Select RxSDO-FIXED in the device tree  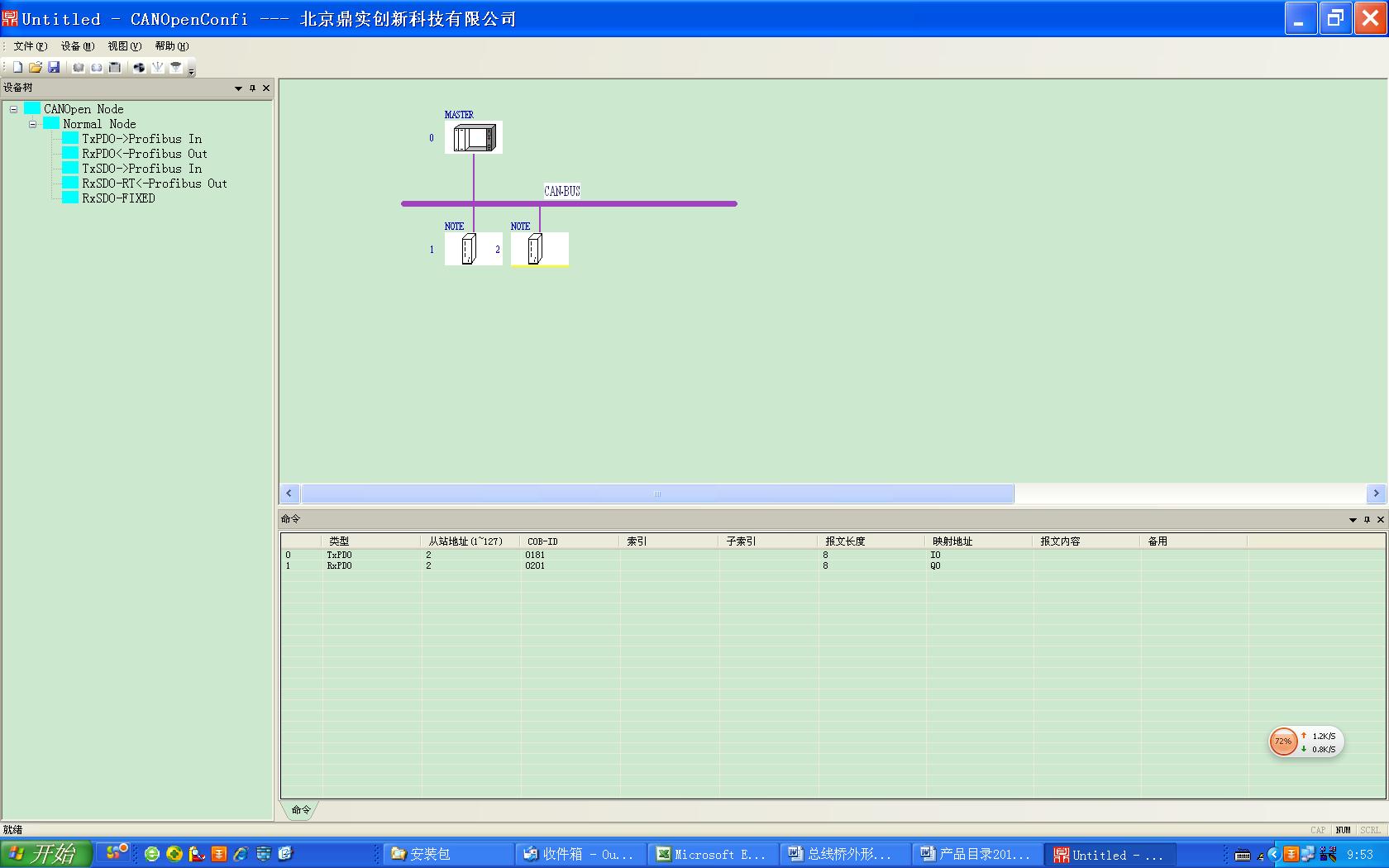coord(118,198)
